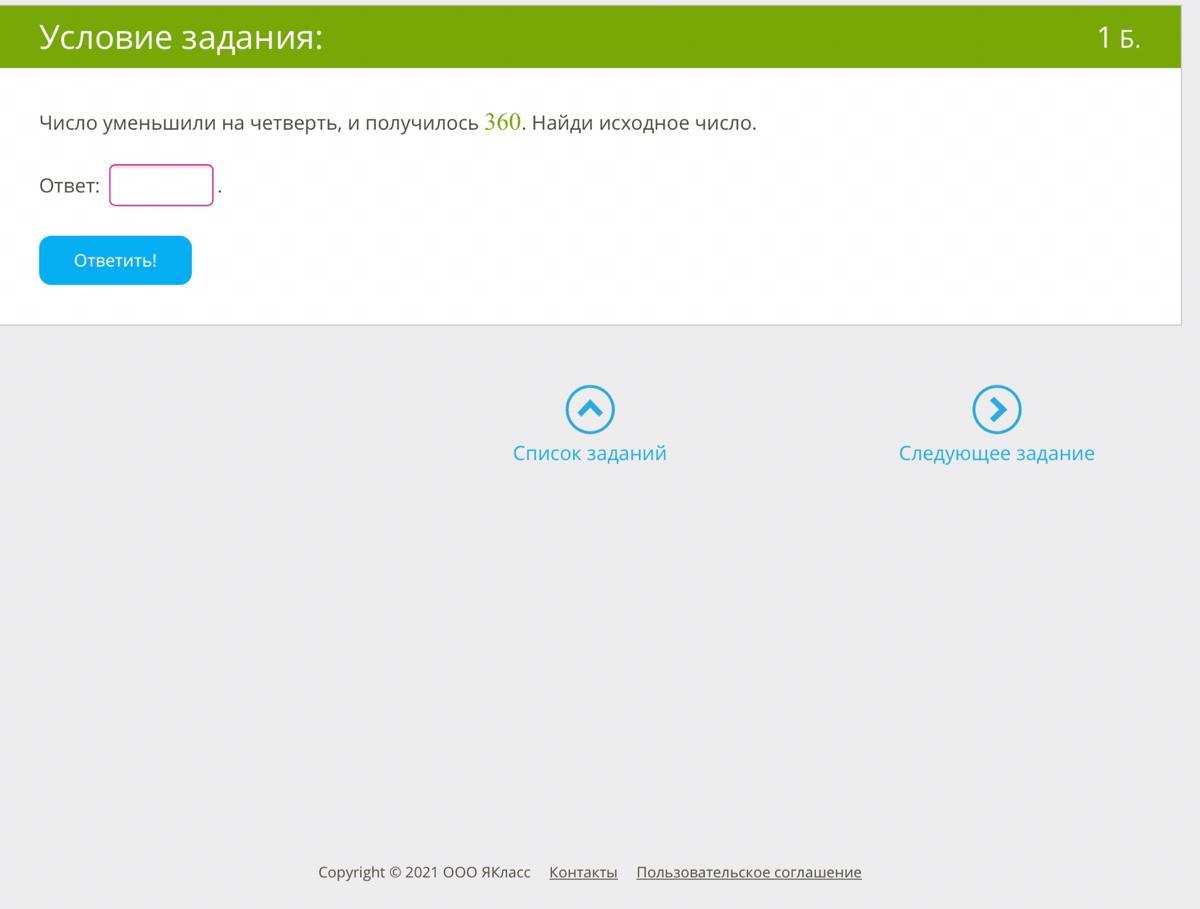This screenshot has height=909, width=1200.
Task: Select the number 360 in the task
Action: 502,122
